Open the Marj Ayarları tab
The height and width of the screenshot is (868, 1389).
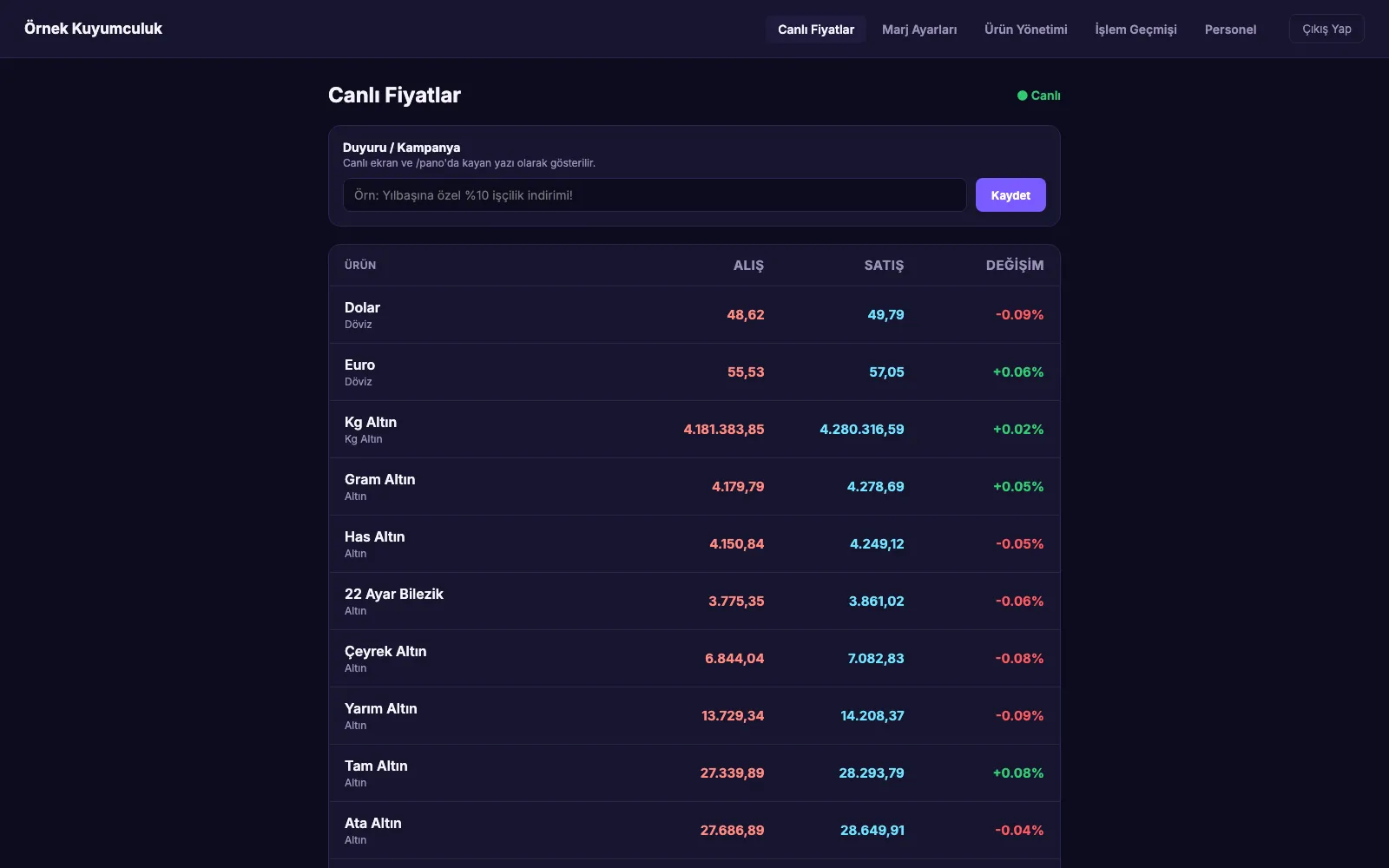point(919,30)
